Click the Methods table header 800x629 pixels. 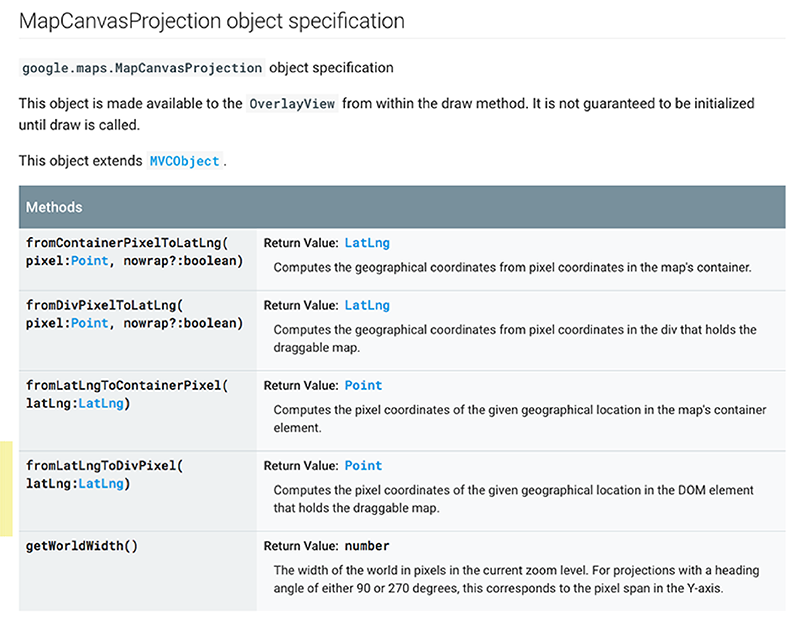tap(402, 207)
